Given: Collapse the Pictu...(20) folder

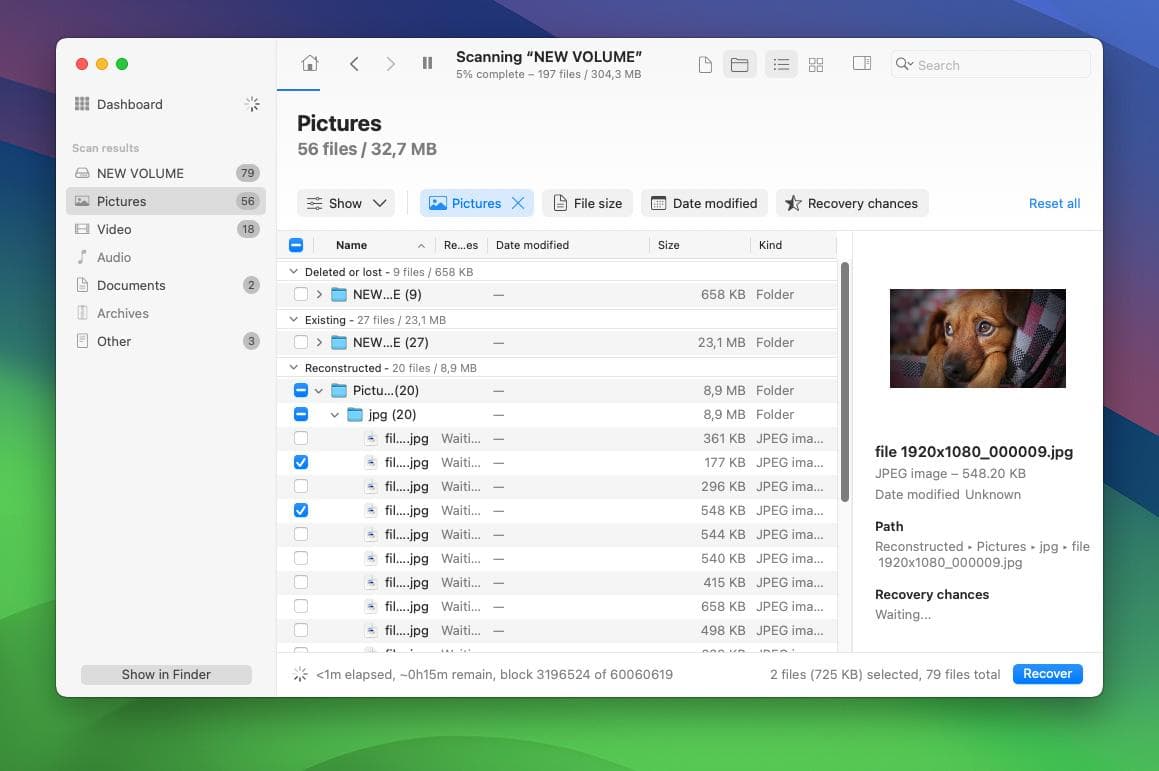Looking at the screenshot, I should [x=319, y=390].
